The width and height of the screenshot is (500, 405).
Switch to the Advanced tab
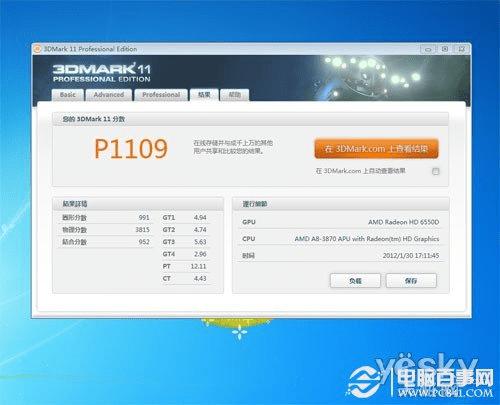coord(109,95)
